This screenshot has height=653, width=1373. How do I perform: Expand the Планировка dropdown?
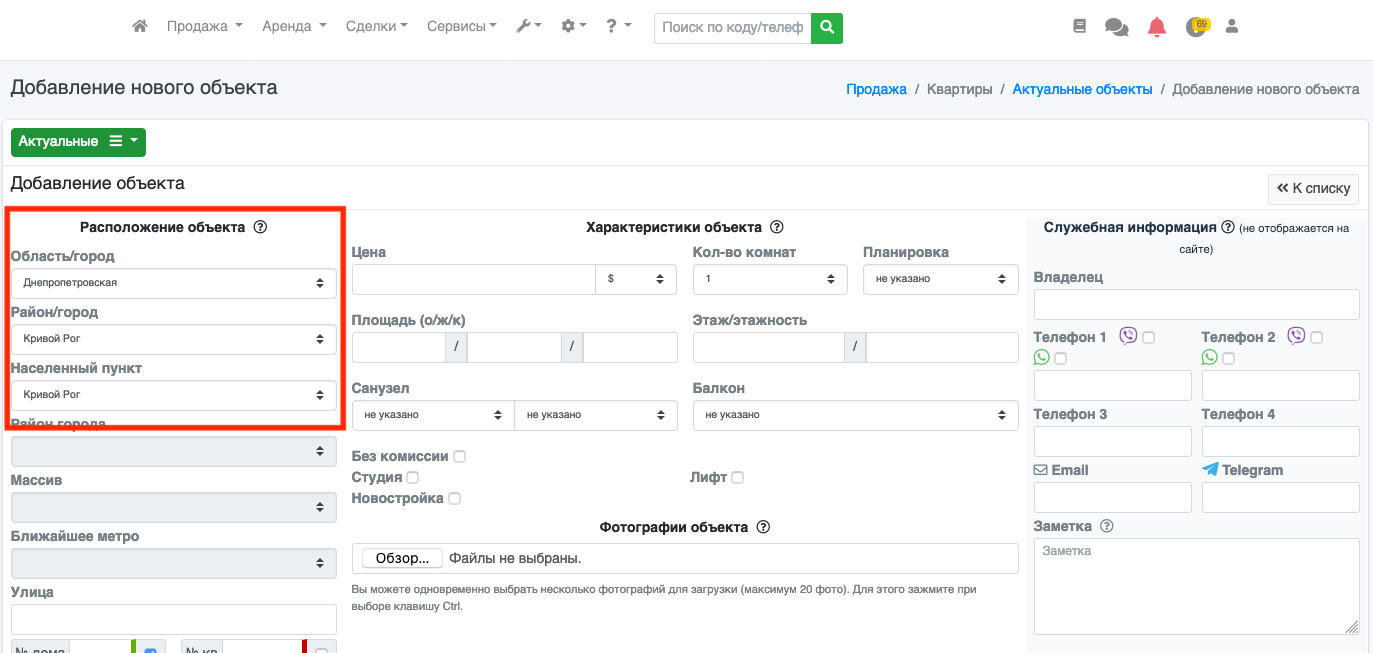coord(940,279)
